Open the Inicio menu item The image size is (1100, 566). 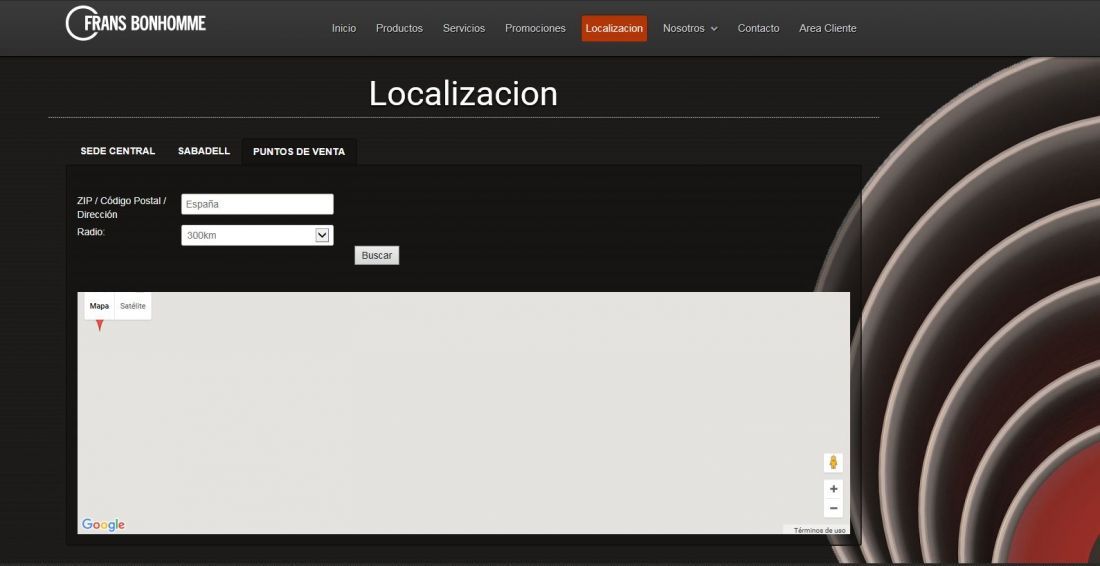point(344,29)
